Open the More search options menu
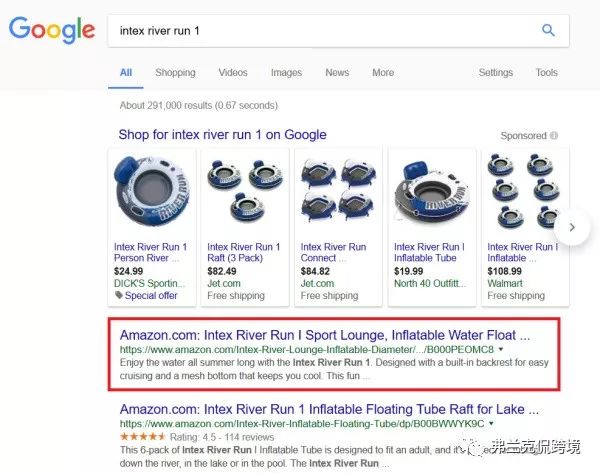 click(383, 73)
